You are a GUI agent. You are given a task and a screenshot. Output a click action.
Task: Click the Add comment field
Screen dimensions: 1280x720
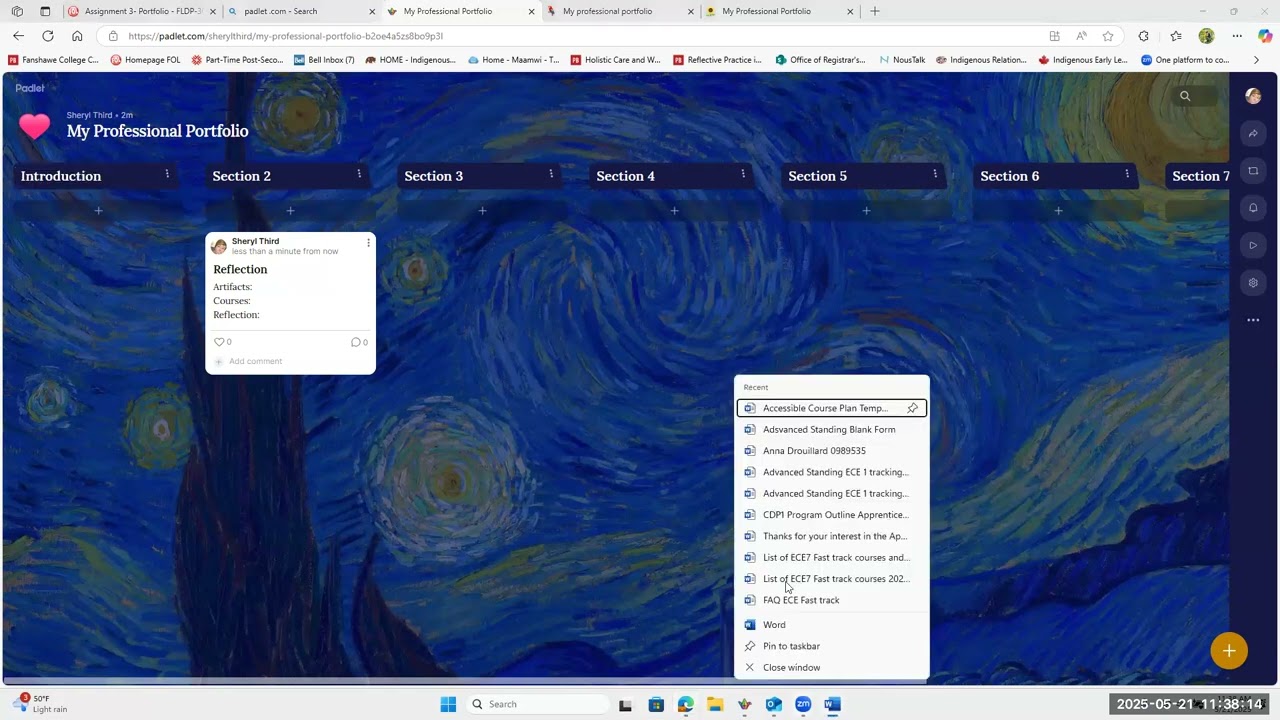255,361
